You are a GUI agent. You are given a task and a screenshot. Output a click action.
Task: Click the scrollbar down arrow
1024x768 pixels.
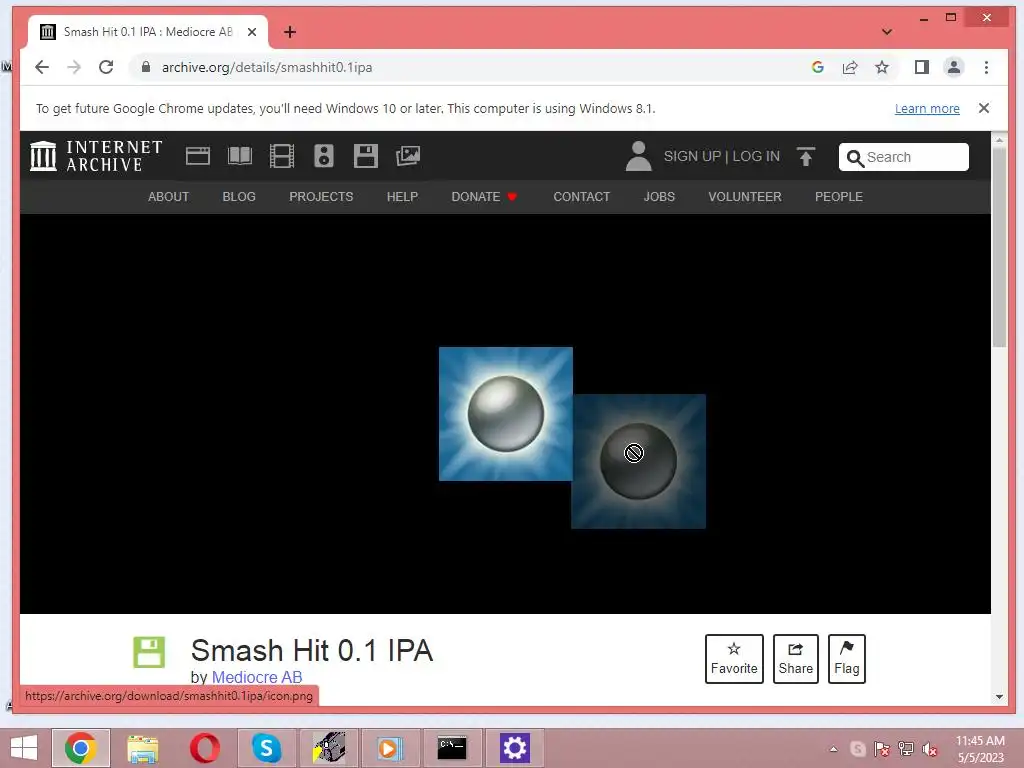(x=999, y=697)
